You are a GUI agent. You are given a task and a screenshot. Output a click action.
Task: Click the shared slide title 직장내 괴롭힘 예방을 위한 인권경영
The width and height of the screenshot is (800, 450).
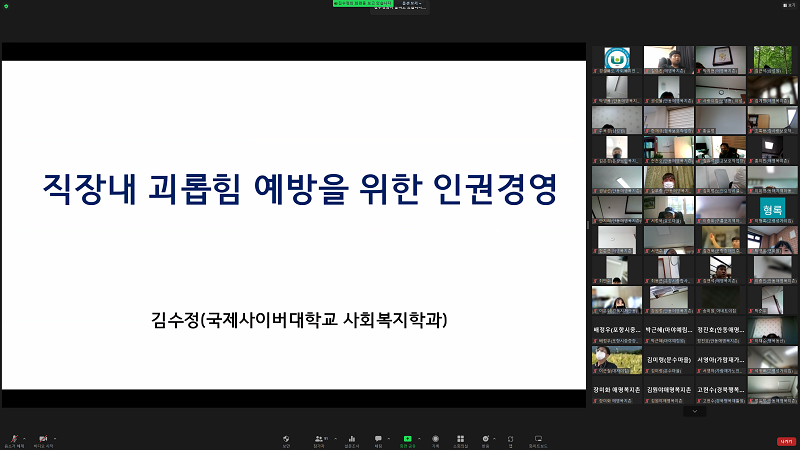coord(300,189)
